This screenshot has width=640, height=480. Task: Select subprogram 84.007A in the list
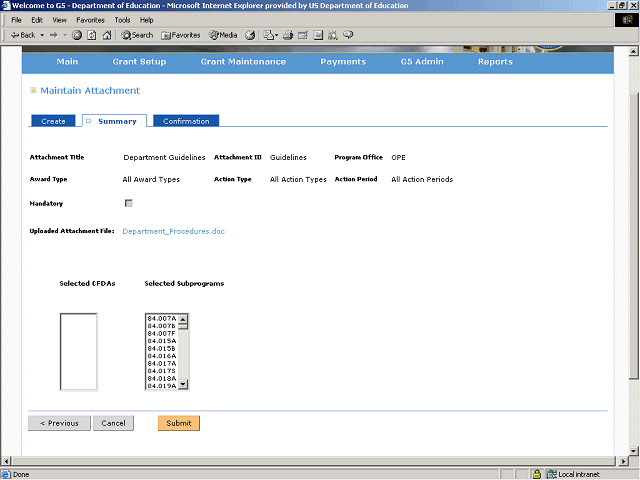pyautogui.click(x=162, y=318)
